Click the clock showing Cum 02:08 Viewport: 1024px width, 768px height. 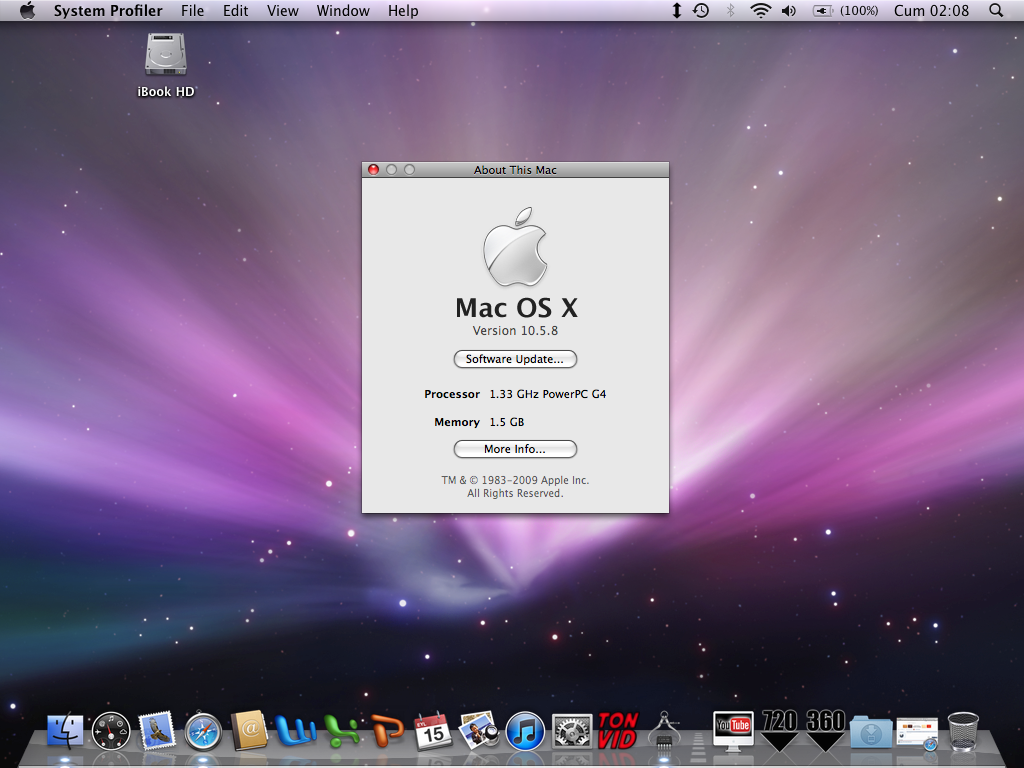(931, 10)
